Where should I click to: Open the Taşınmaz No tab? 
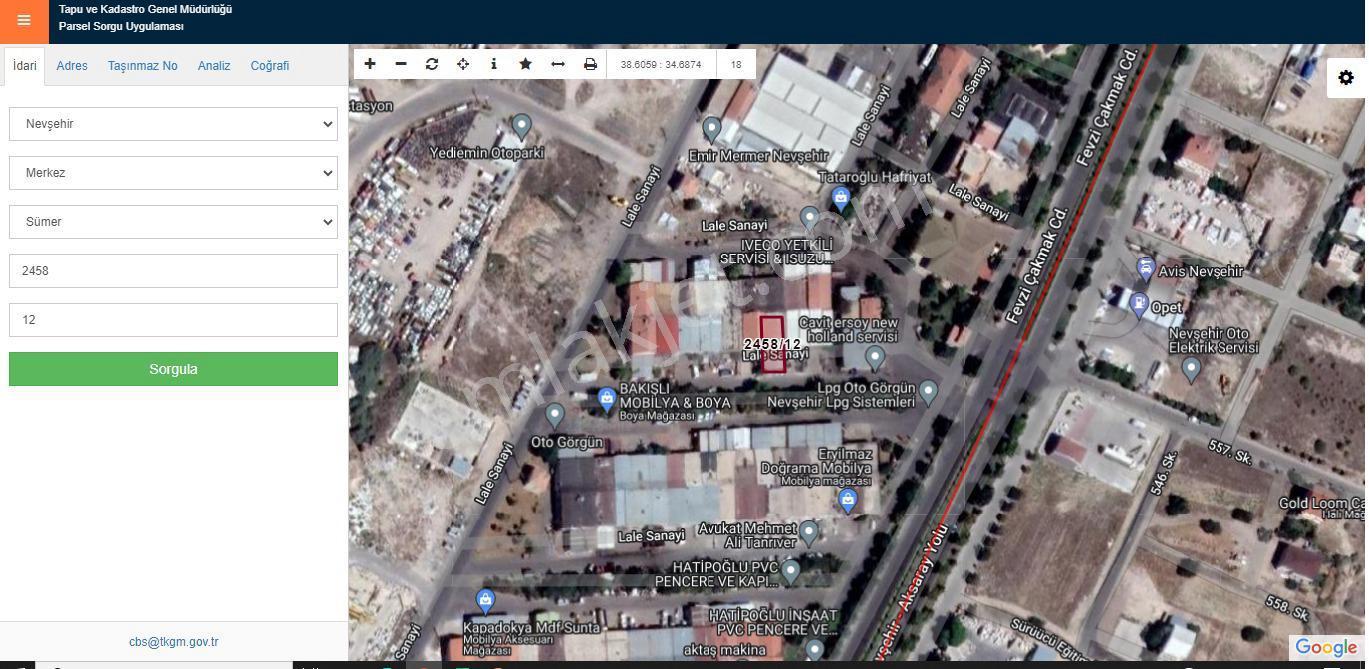[143, 66]
